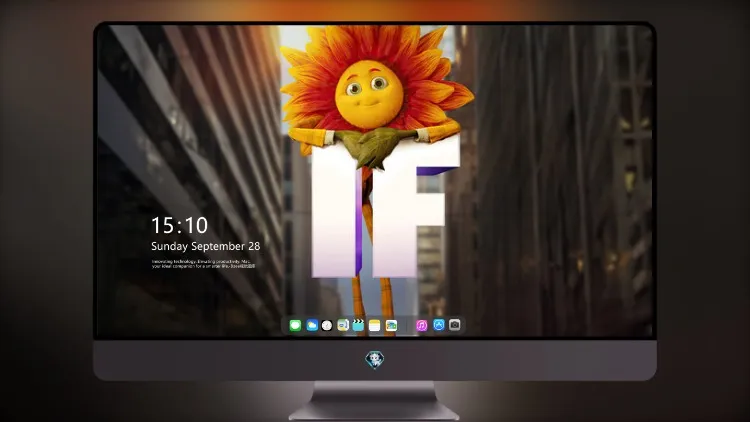Screen dimensions: 750x422
Task: Click the mascot logo on monitor chin
Action: [375, 360]
